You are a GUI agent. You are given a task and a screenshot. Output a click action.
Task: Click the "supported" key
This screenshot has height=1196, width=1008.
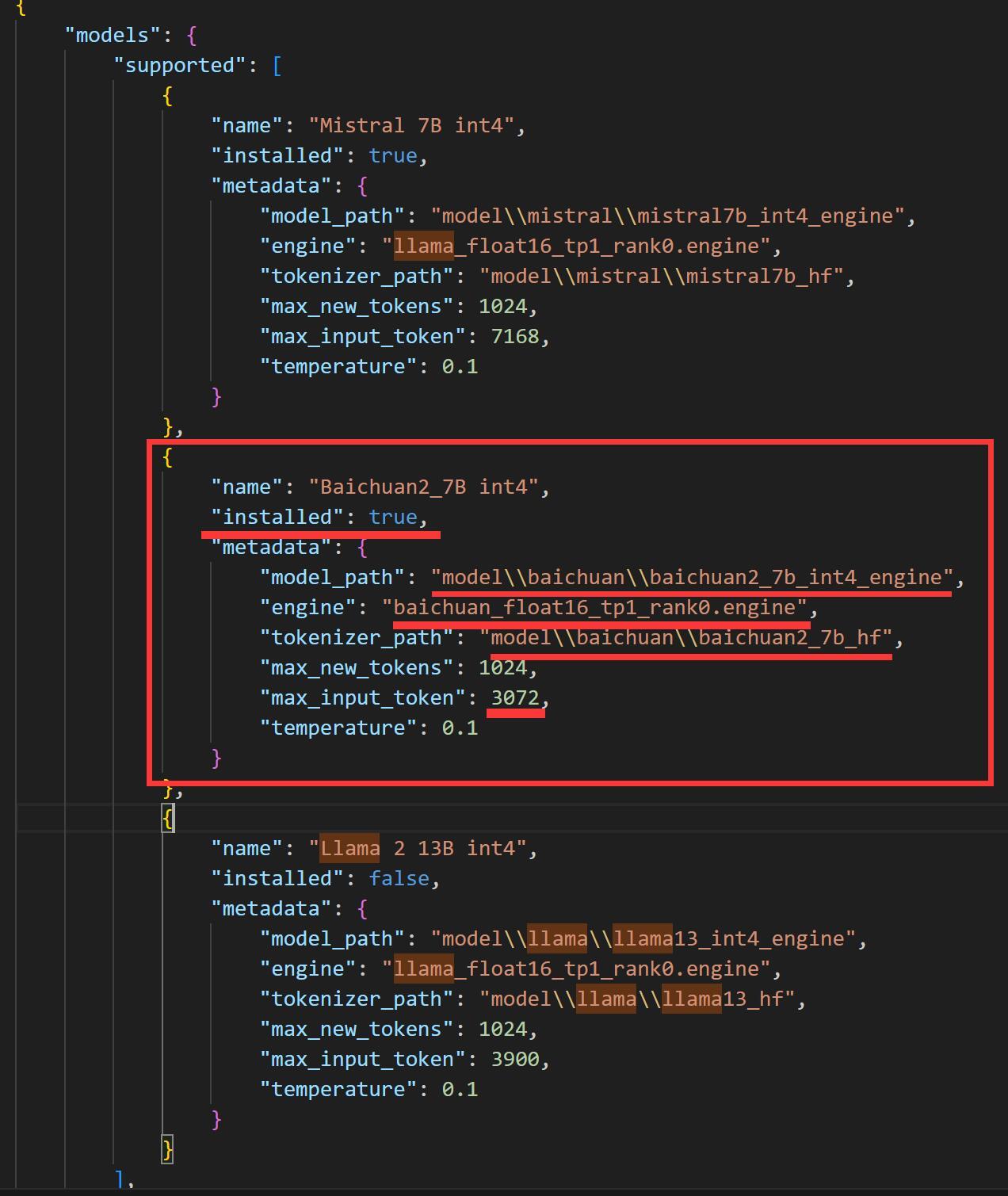click(x=180, y=65)
